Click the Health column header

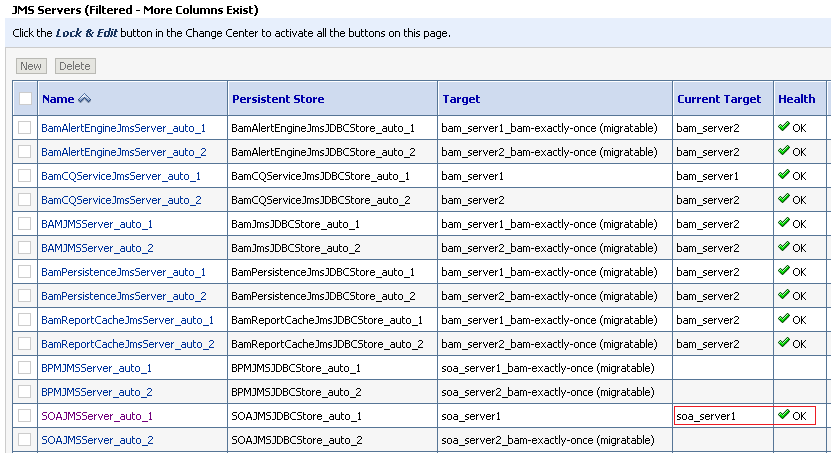click(x=797, y=99)
